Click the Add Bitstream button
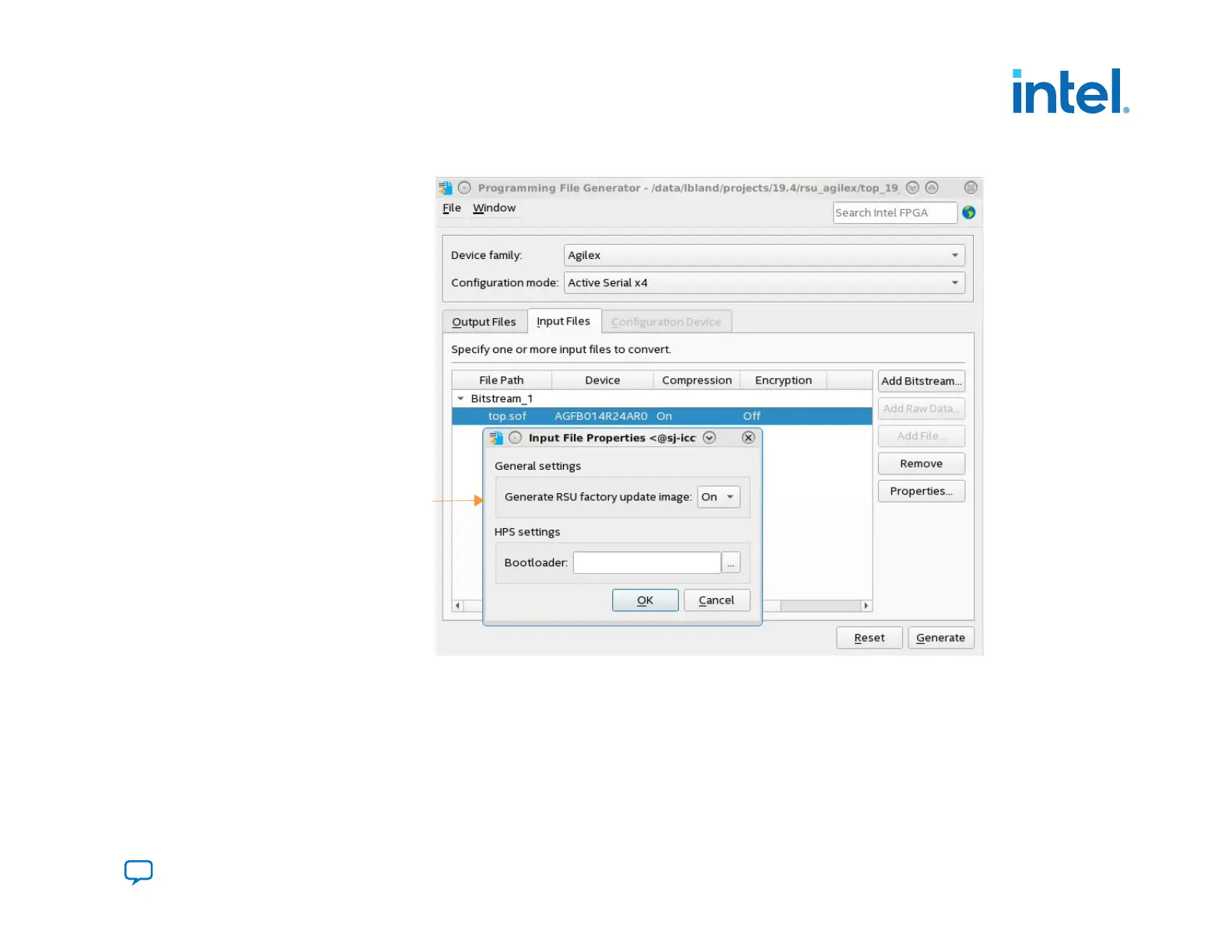 [x=922, y=381]
